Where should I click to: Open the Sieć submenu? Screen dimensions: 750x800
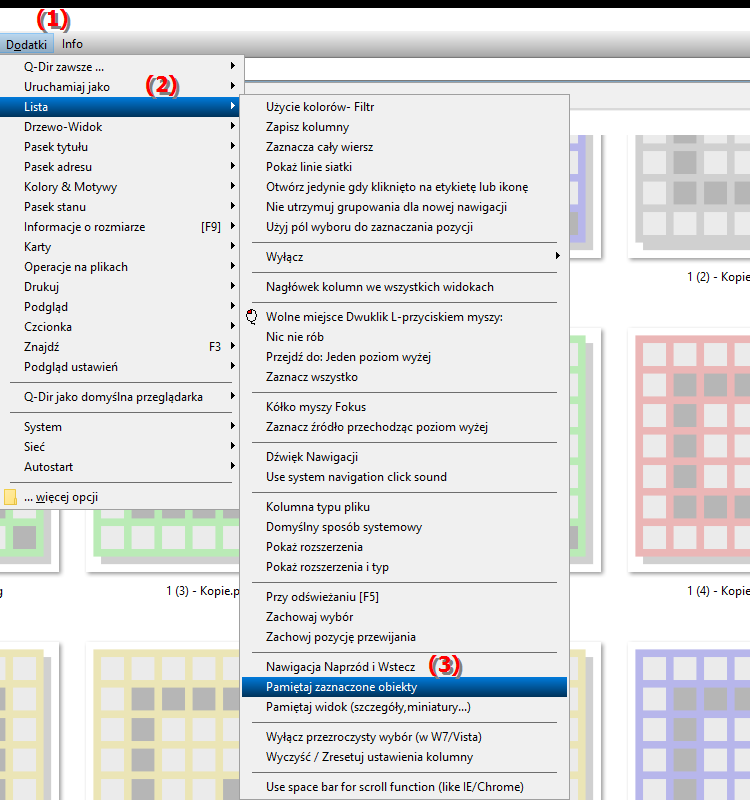click(120, 447)
